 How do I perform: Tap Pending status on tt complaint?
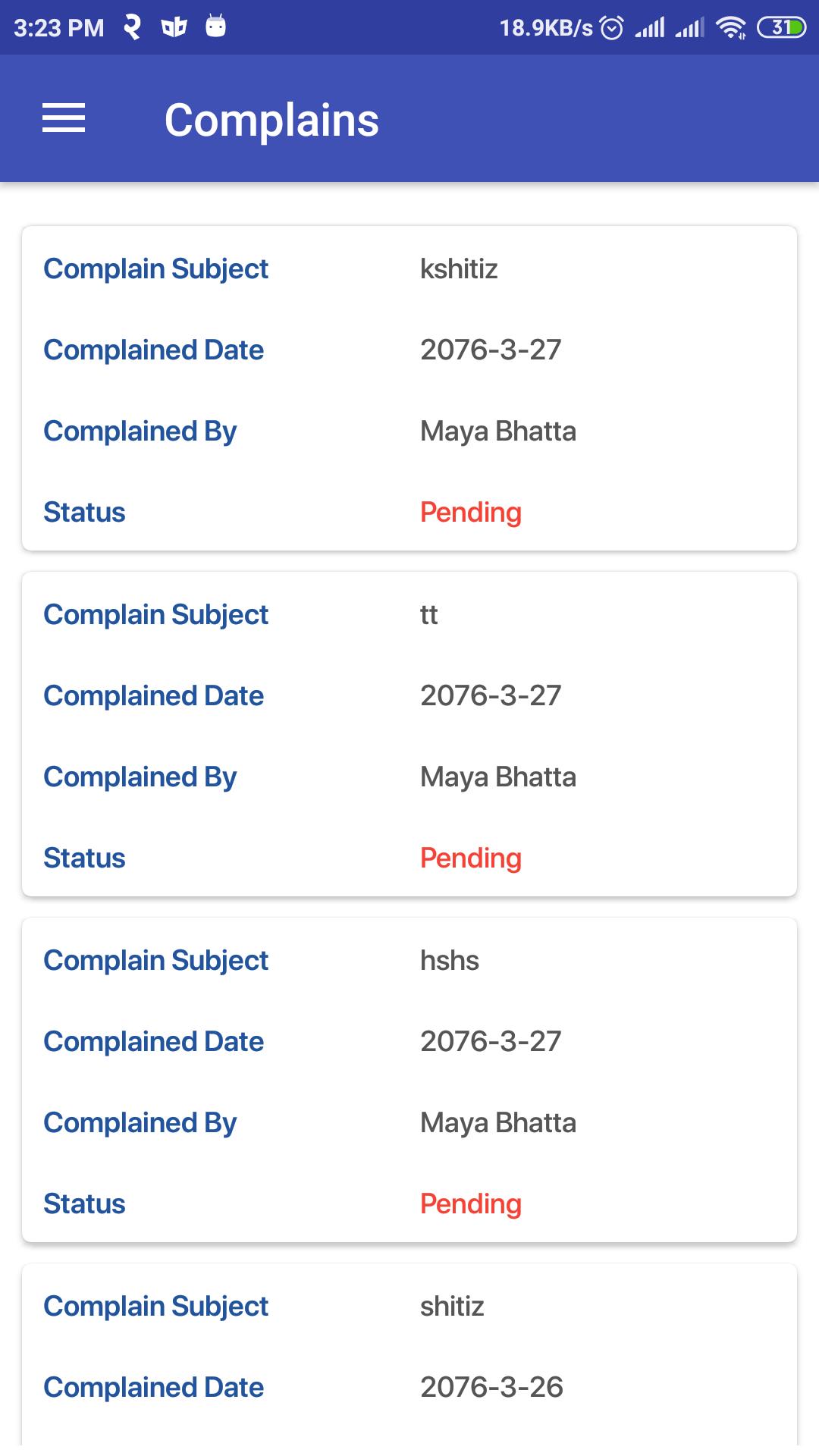pyautogui.click(x=471, y=858)
